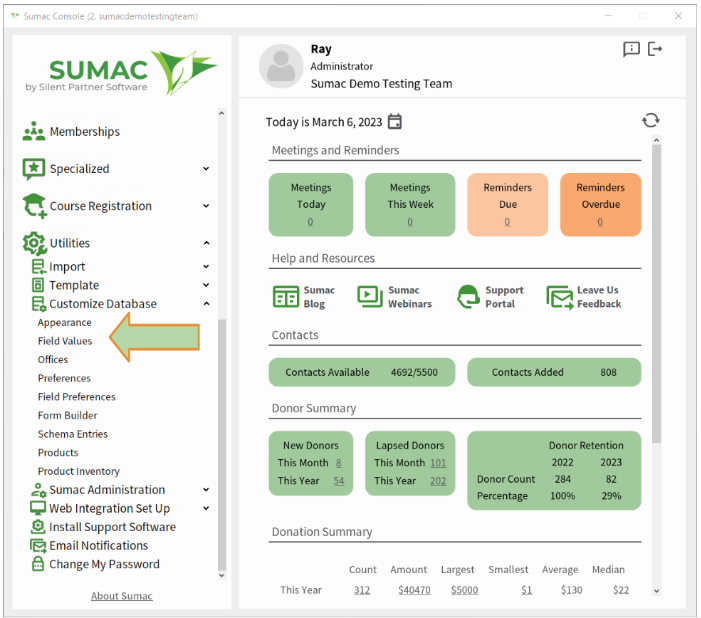
Task: Click the user profile avatar
Action: (281, 66)
